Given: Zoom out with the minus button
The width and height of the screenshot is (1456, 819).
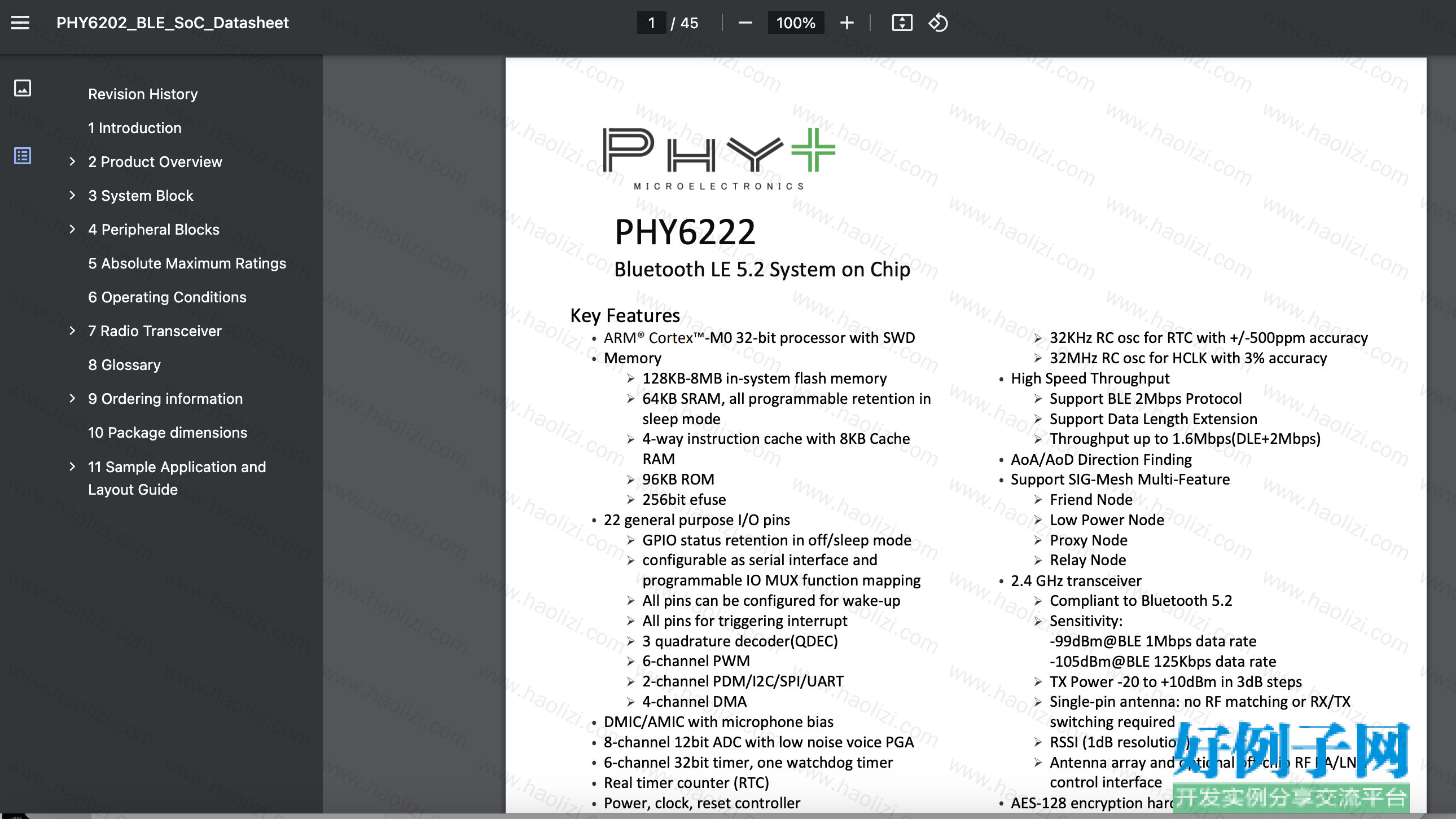Looking at the screenshot, I should coord(745,23).
